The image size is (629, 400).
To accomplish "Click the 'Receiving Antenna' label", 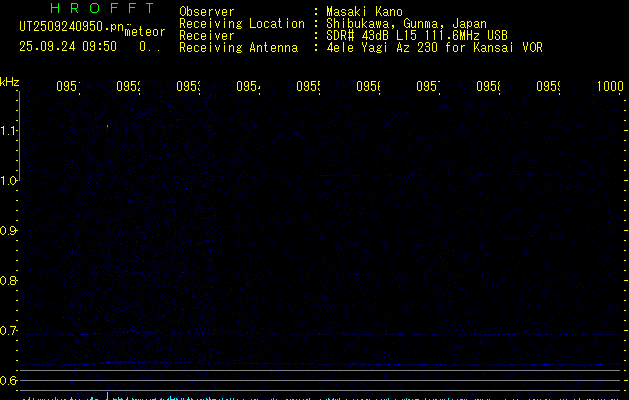I will [x=238, y=48].
